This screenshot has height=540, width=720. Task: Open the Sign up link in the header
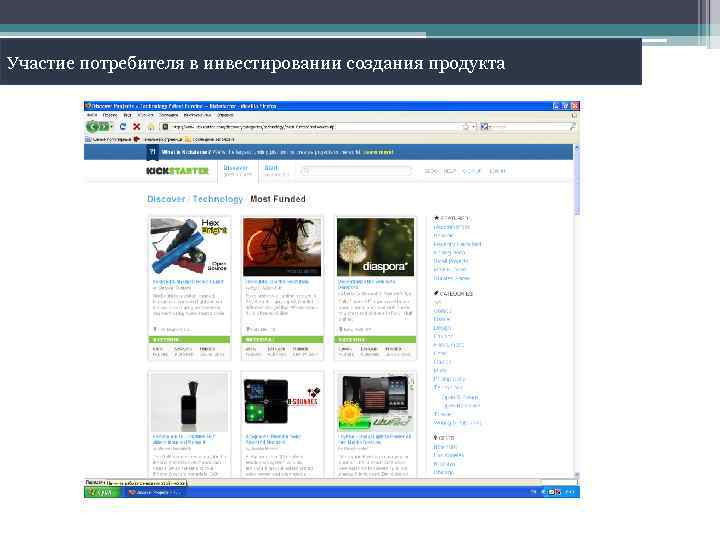coord(471,171)
